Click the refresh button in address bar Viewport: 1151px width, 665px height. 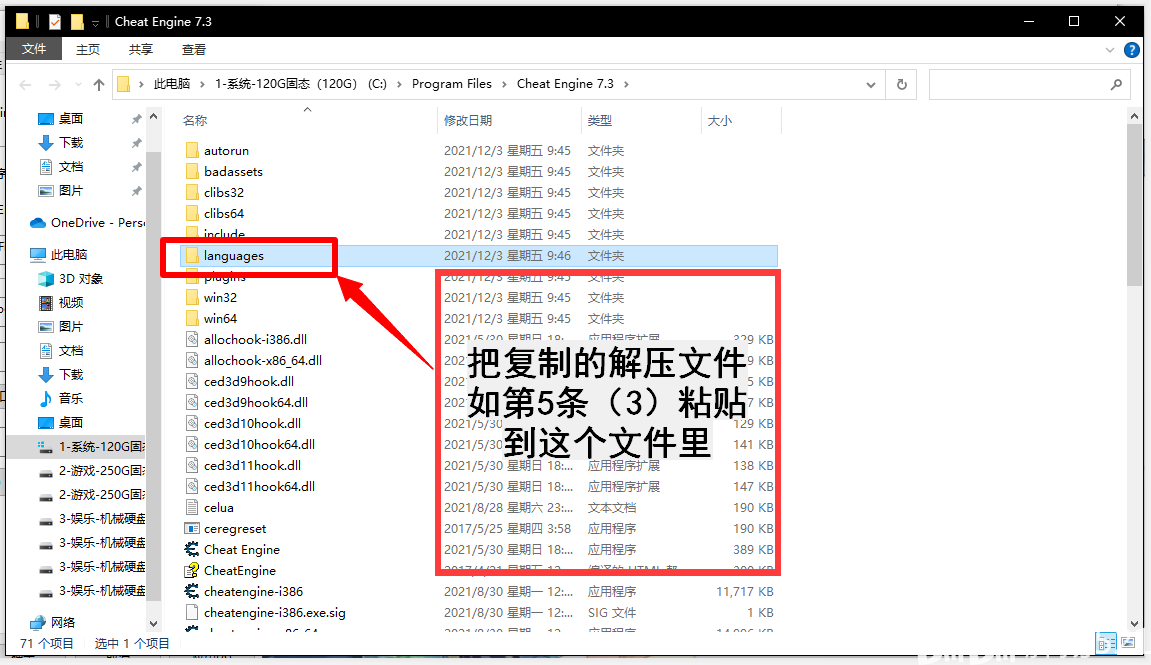[x=901, y=84]
